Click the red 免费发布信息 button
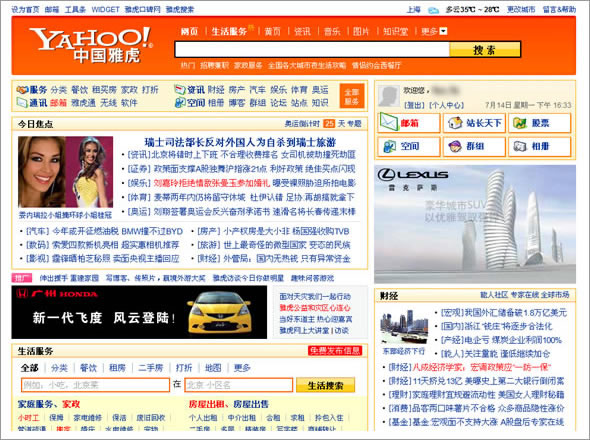 pos(335,351)
